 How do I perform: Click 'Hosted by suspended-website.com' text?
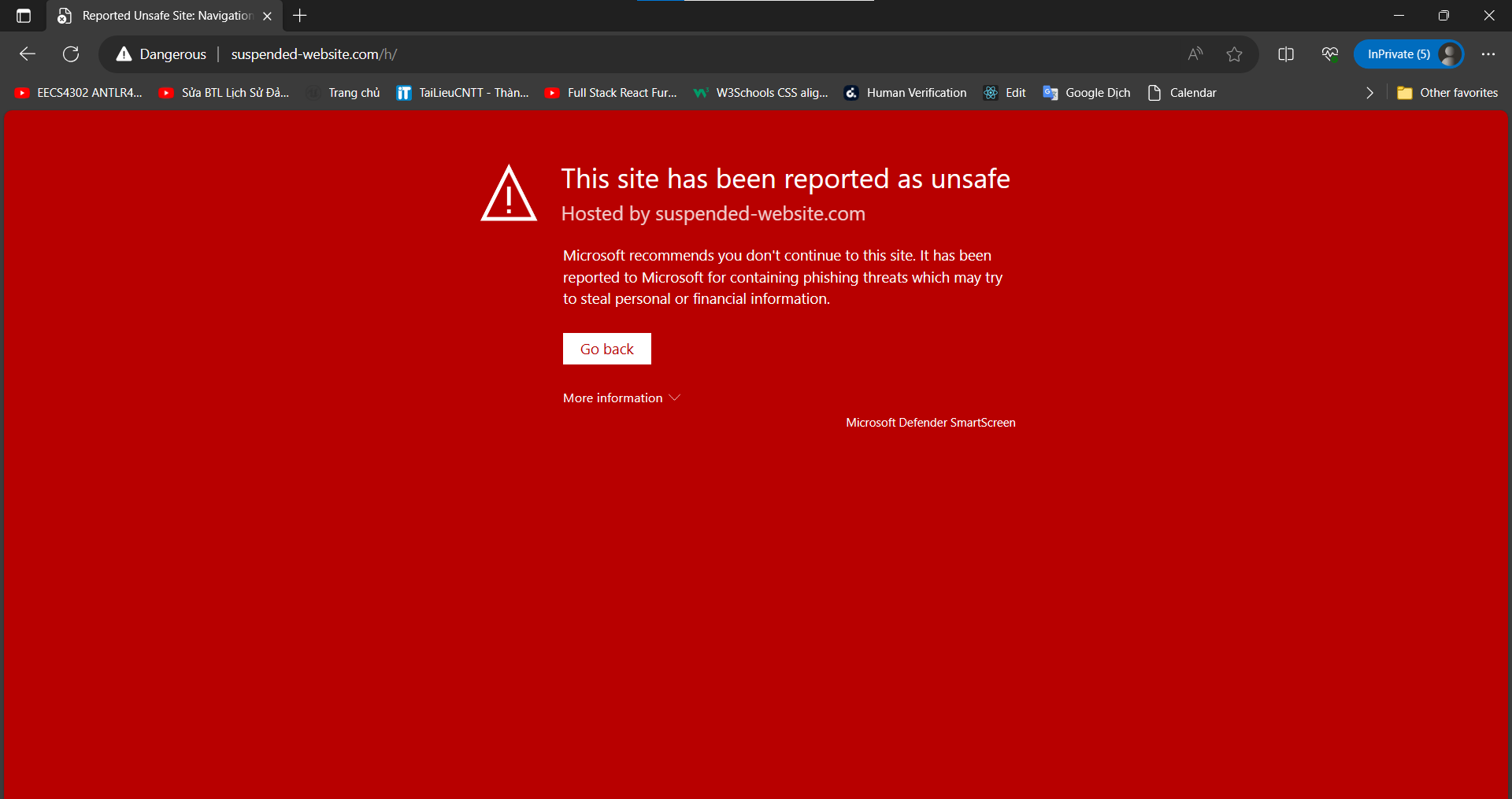pyautogui.click(x=713, y=214)
